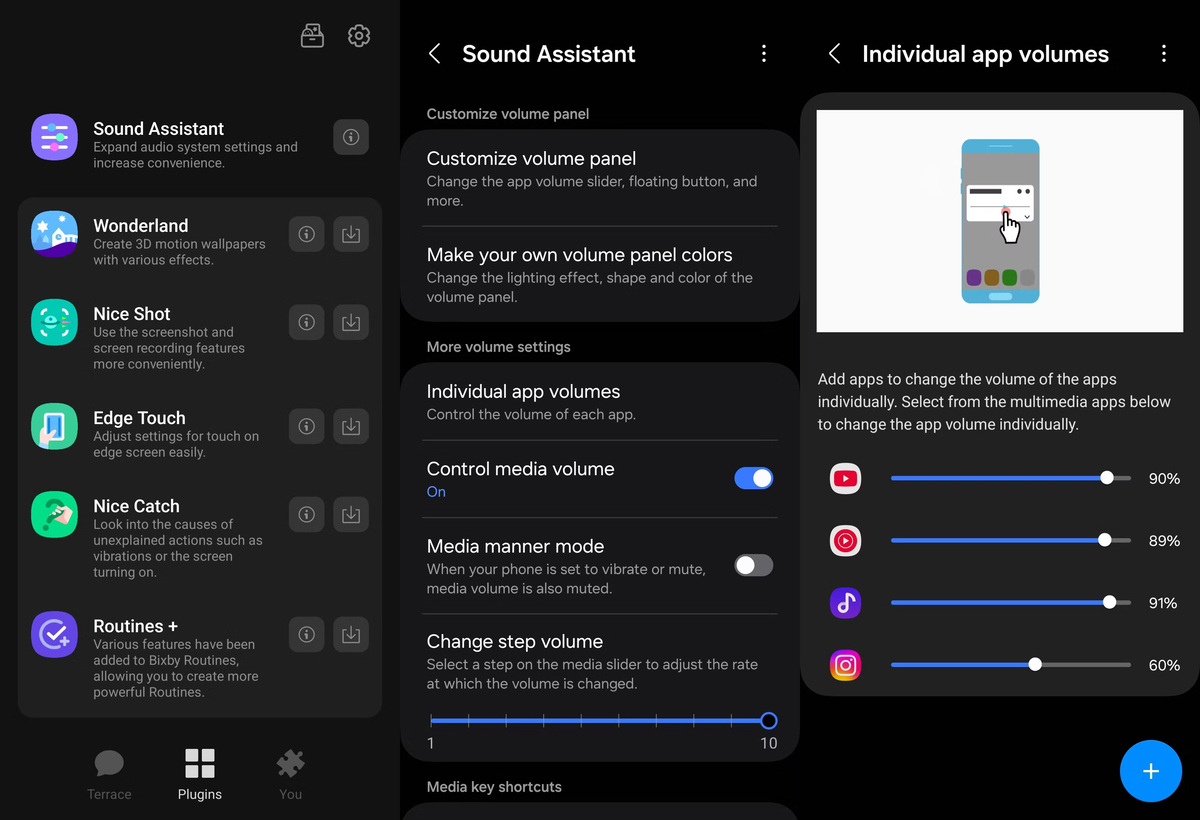Viewport: 1200px width, 820px height.
Task: Switch to the Terrace tab
Action: 109,775
